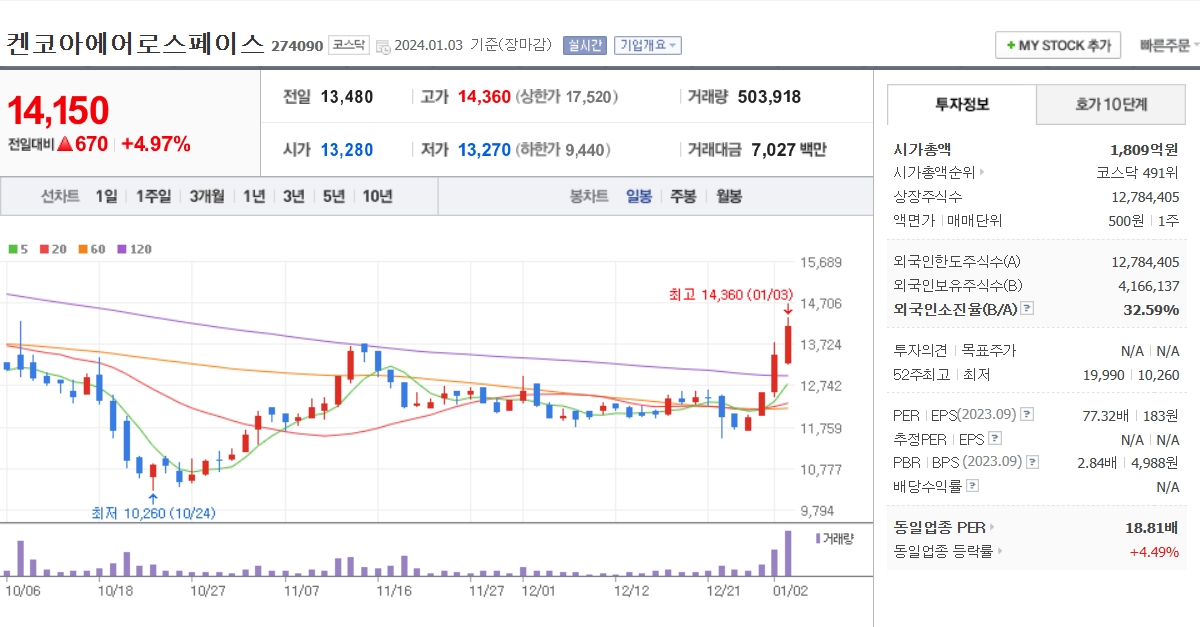This screenshot has width=1200, height=627.
Task: Click the 실시간 badge
Action: [x=584, y=45]
